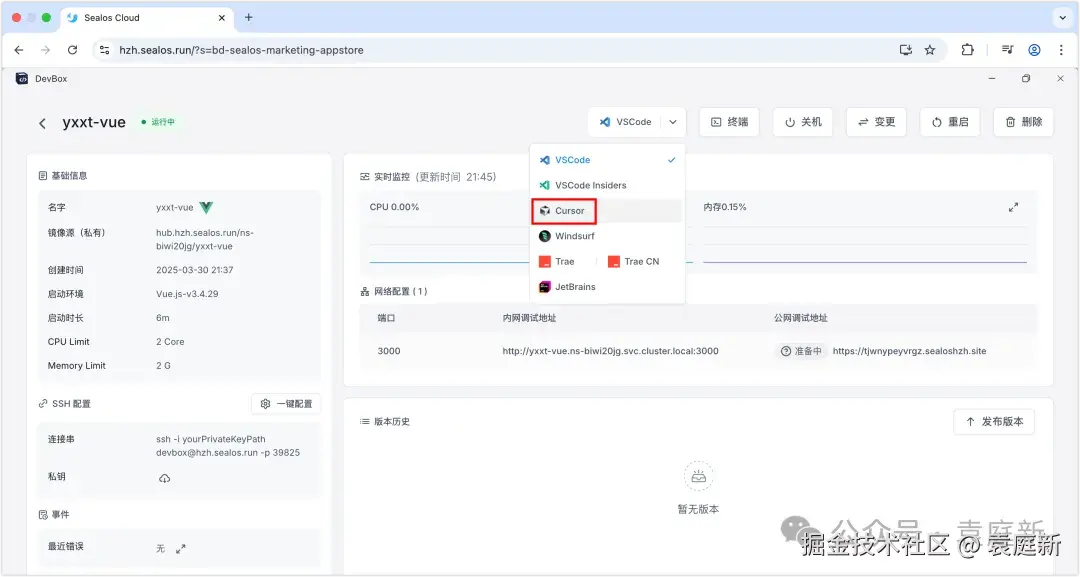Click the browser forward arrow
1080x577 pixels.
coord(45,50)
